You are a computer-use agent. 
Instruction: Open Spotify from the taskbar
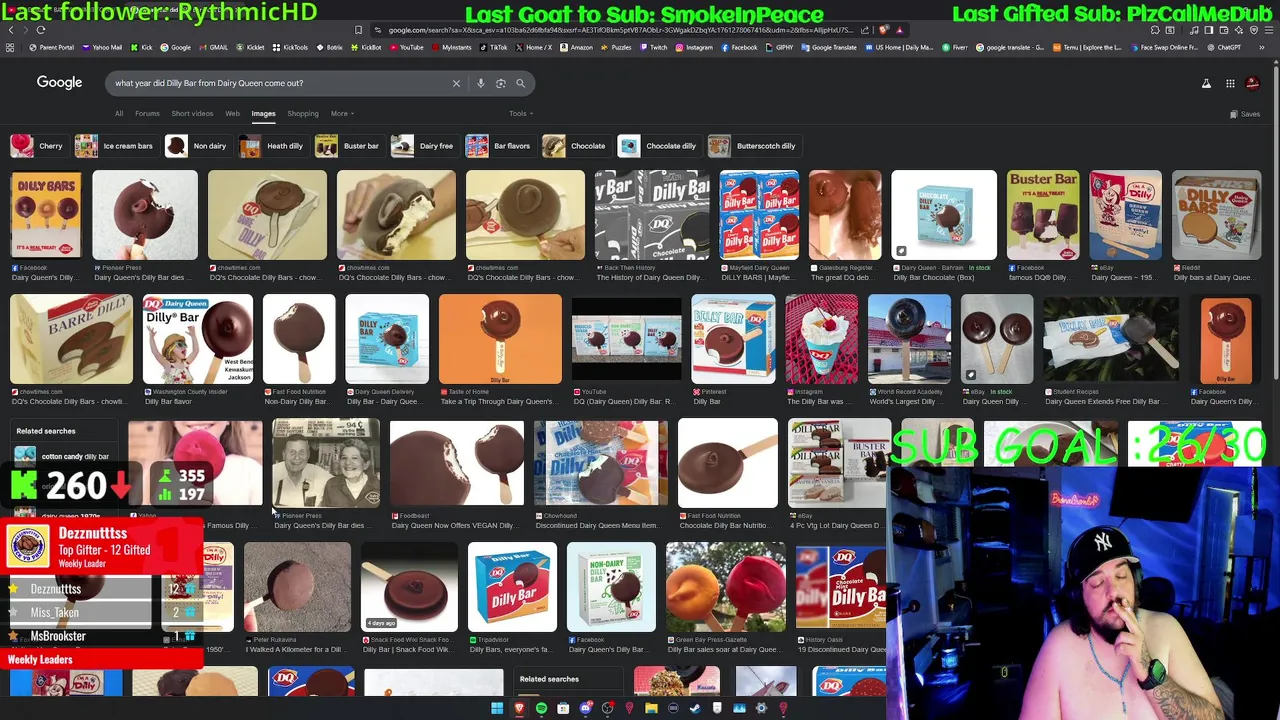(x=541, y=708)
